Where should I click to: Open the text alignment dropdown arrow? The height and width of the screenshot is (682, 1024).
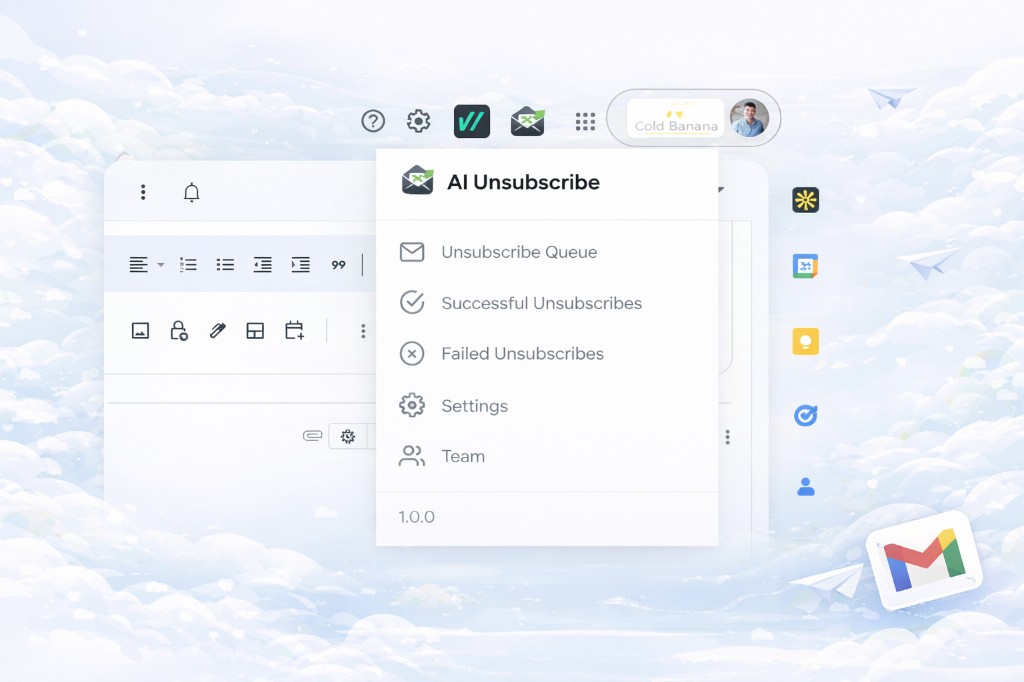point(160,264)
